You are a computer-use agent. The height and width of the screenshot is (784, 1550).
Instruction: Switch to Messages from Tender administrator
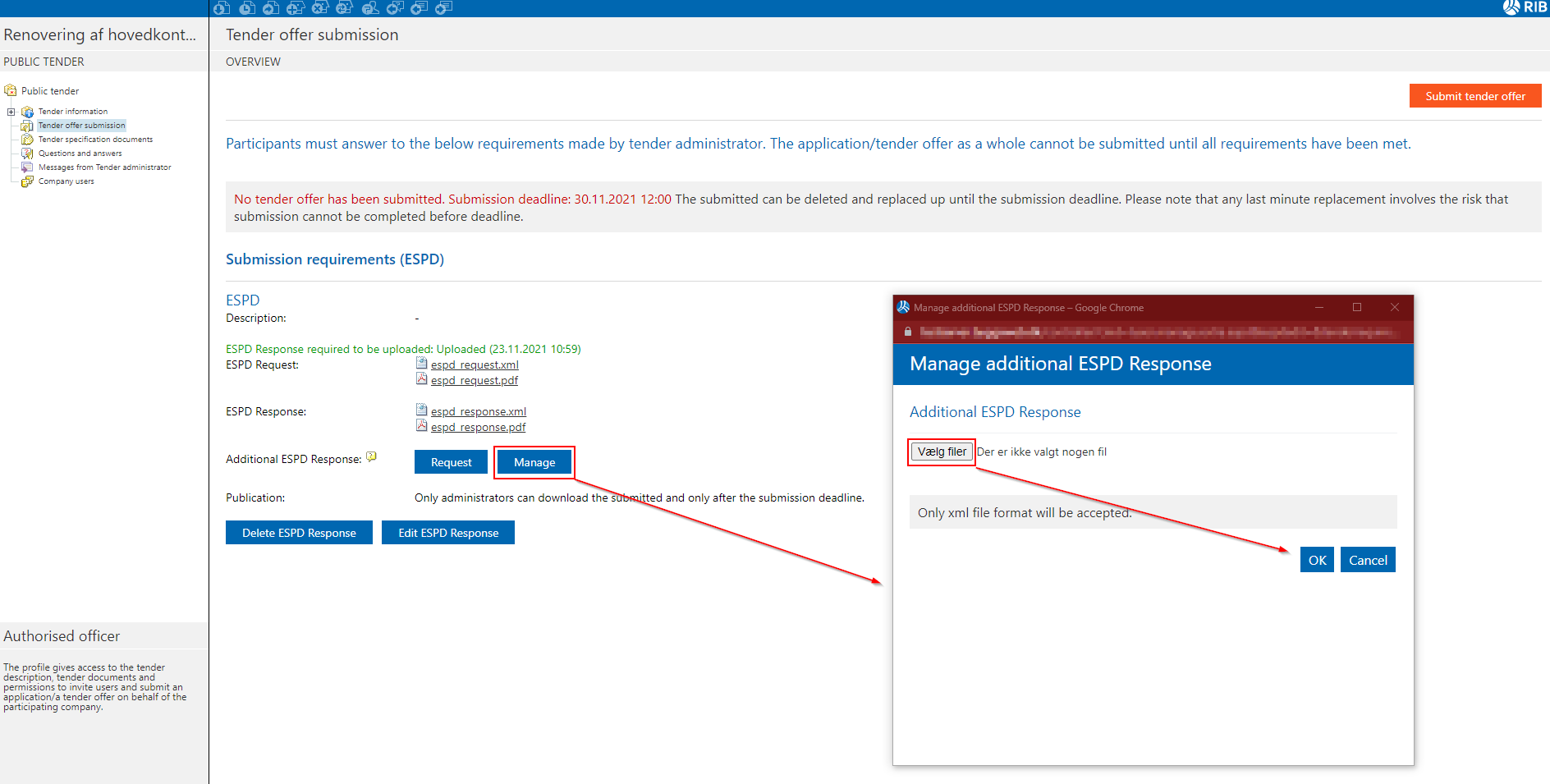104,167
